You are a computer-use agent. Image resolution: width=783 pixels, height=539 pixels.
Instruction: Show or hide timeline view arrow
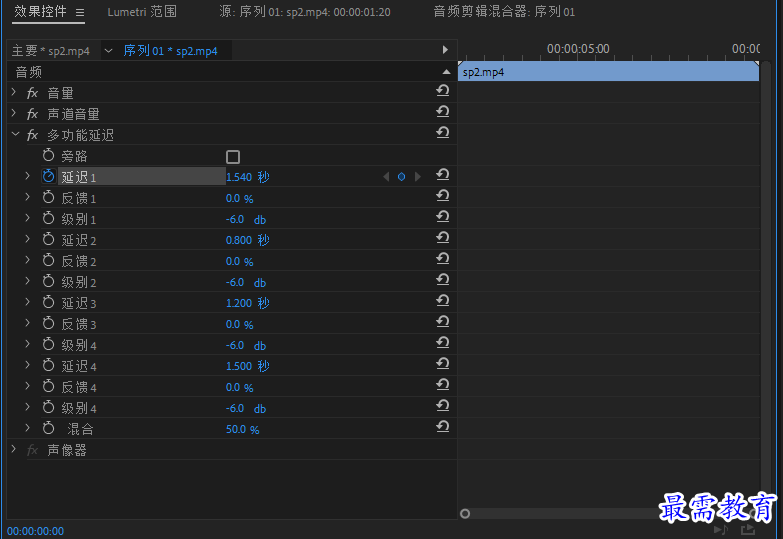(x=445, y=49)
